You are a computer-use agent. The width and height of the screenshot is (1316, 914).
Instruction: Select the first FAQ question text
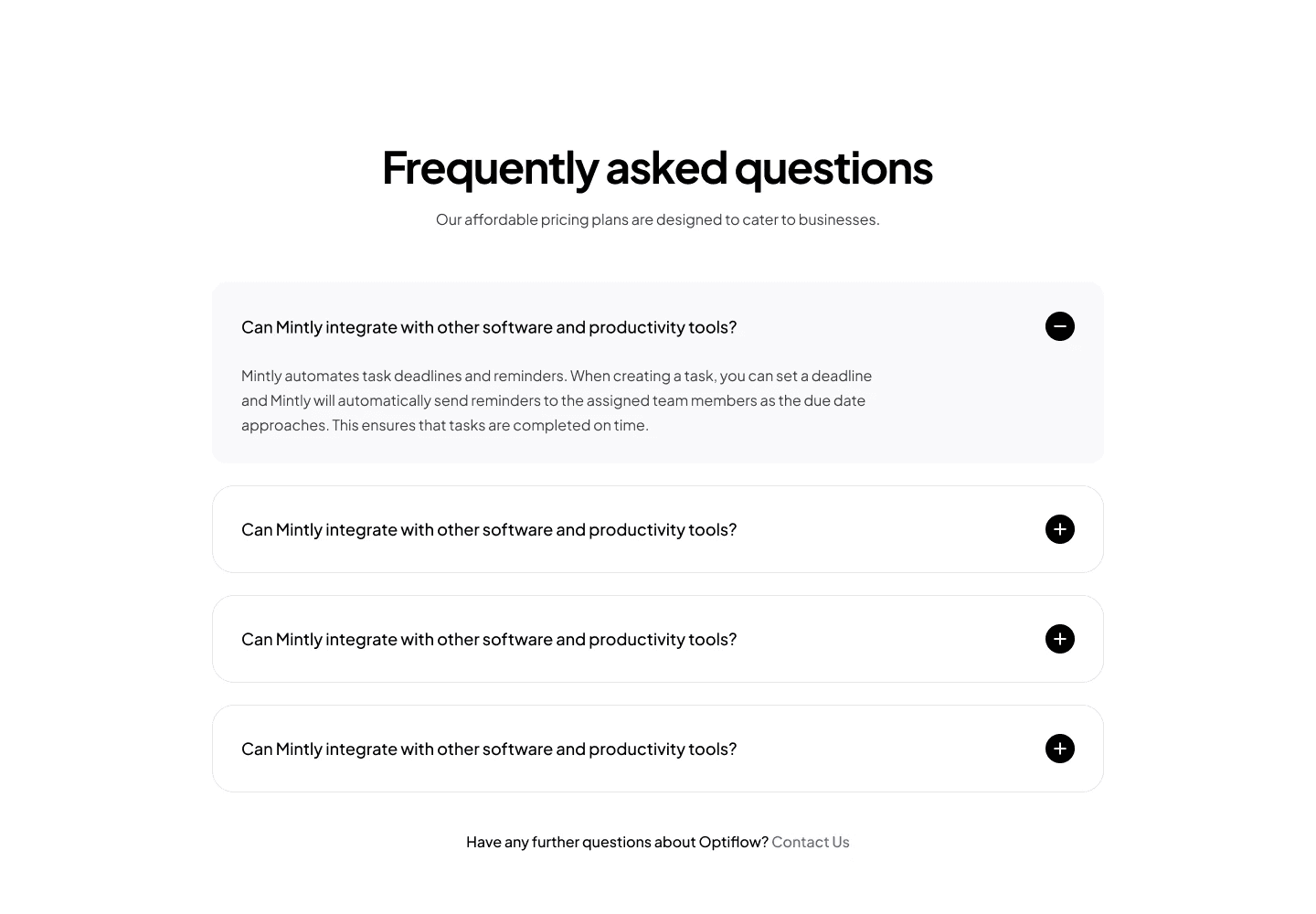(489, 326)
